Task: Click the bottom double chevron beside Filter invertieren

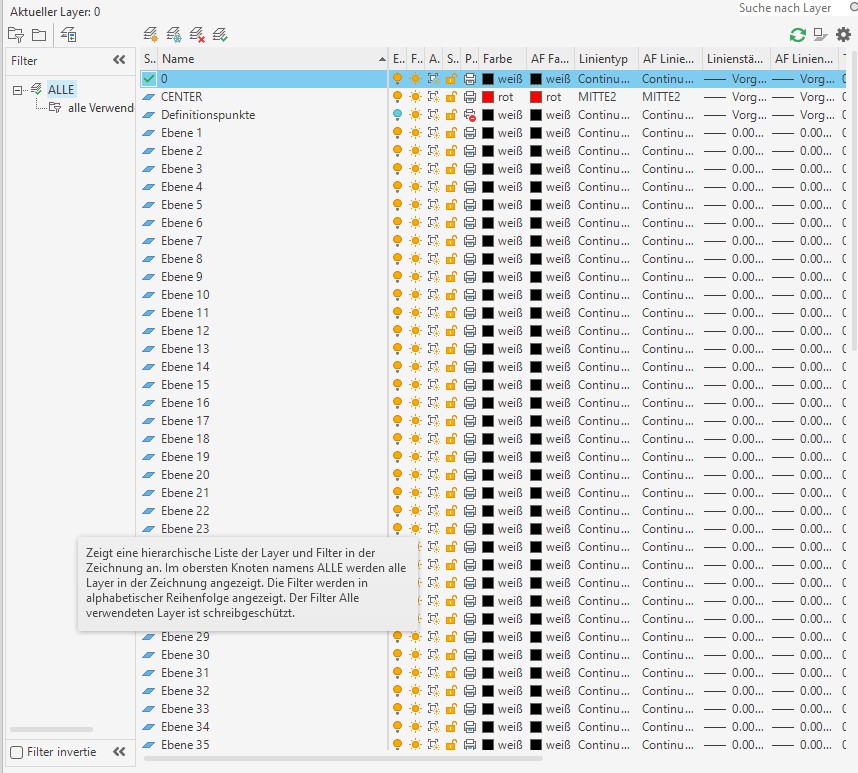Action: click(119, 752)
